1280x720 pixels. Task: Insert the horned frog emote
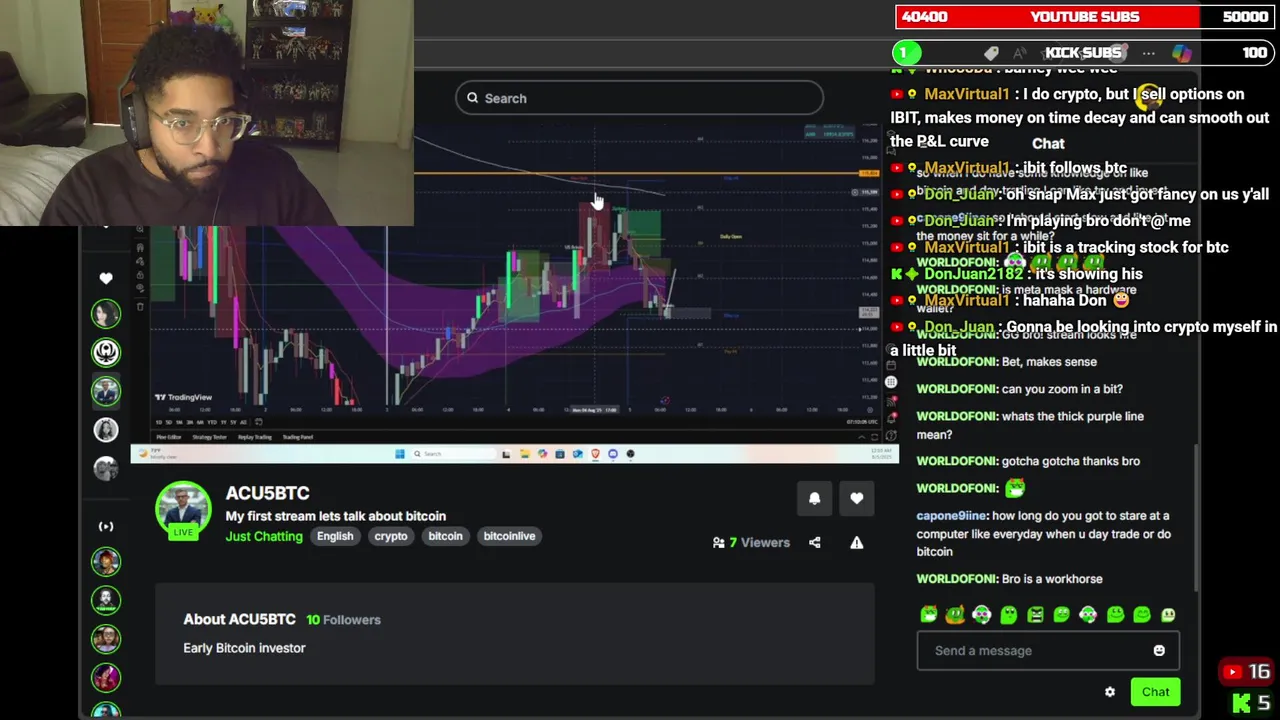tap(929, 614)
